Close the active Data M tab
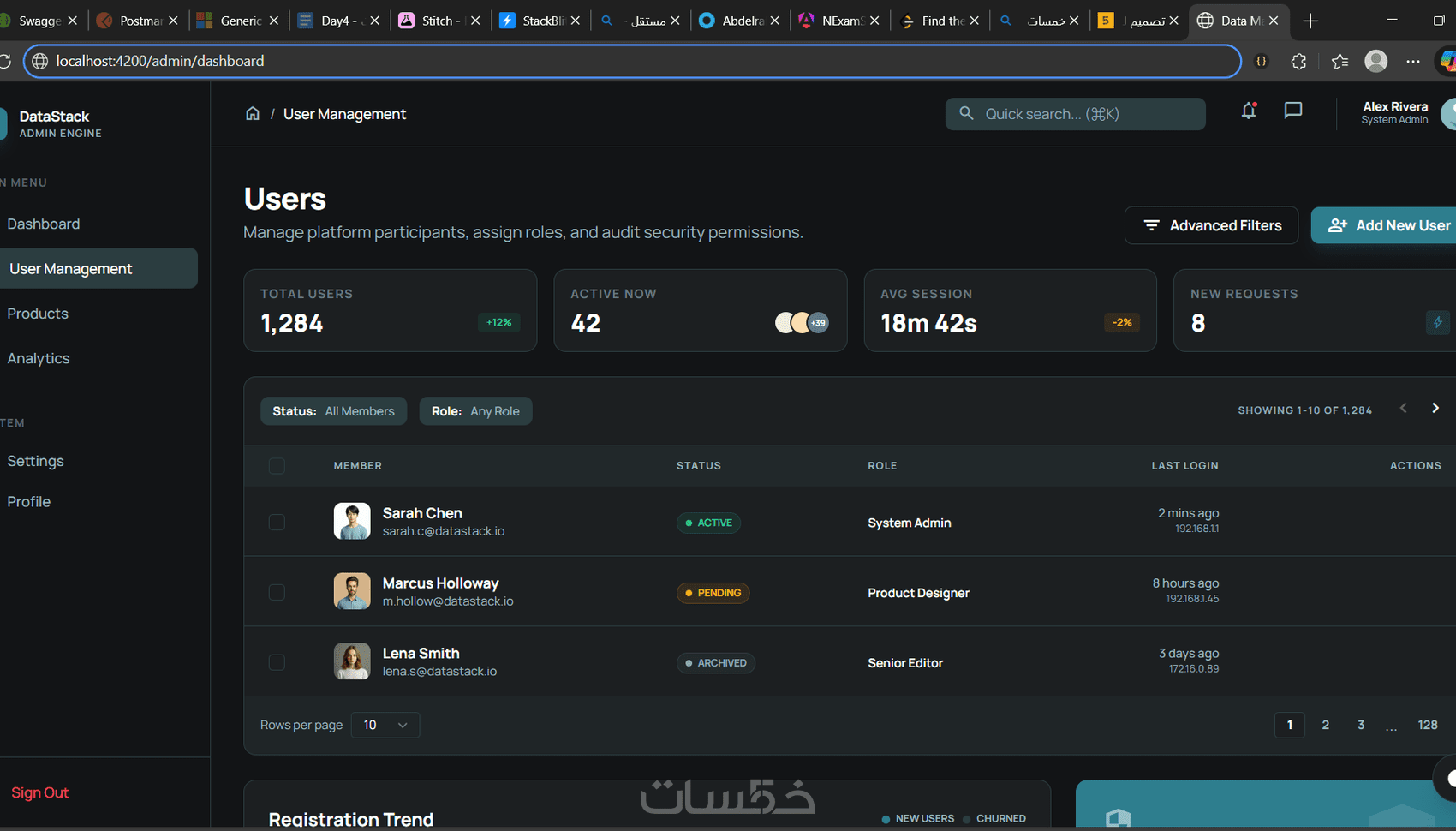This screenshot has width=1456, height=831. coord(1274,21)
